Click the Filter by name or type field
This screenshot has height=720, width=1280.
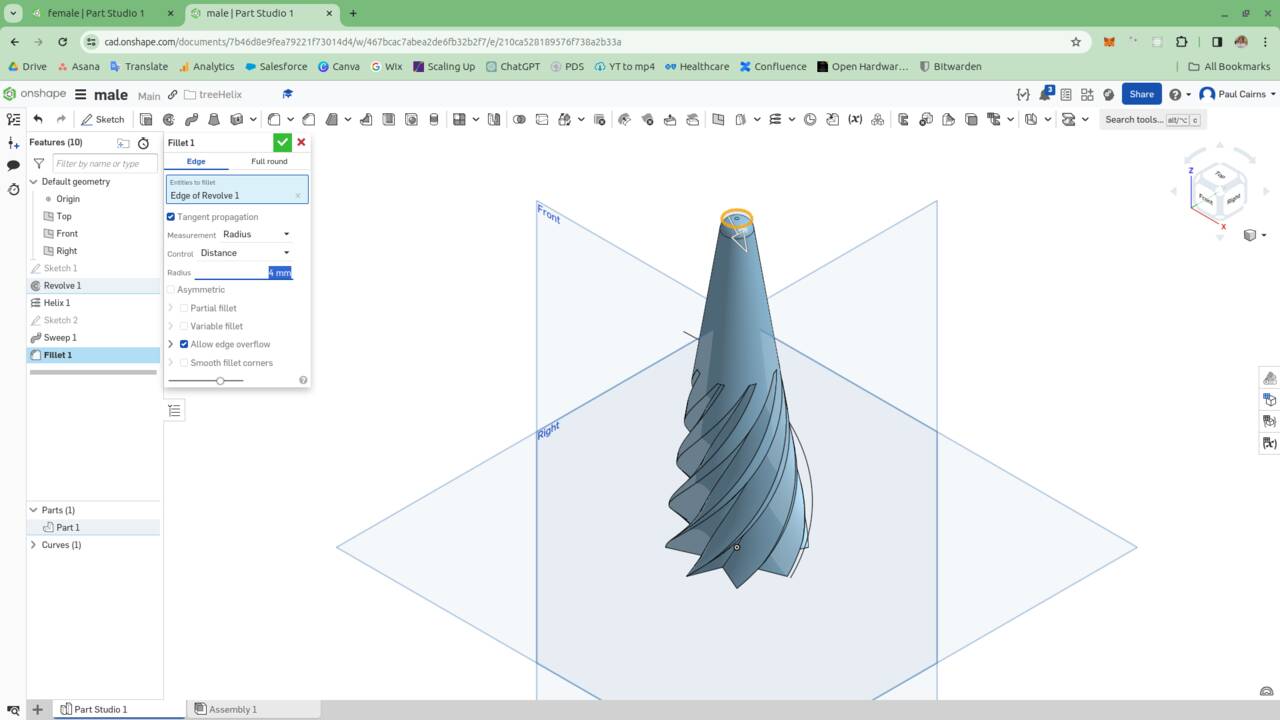point(104,163)
